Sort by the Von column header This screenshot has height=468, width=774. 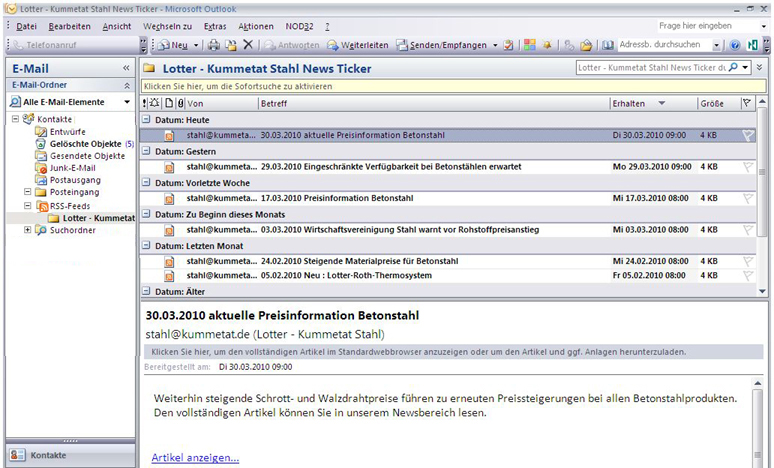tap(221, 104)
